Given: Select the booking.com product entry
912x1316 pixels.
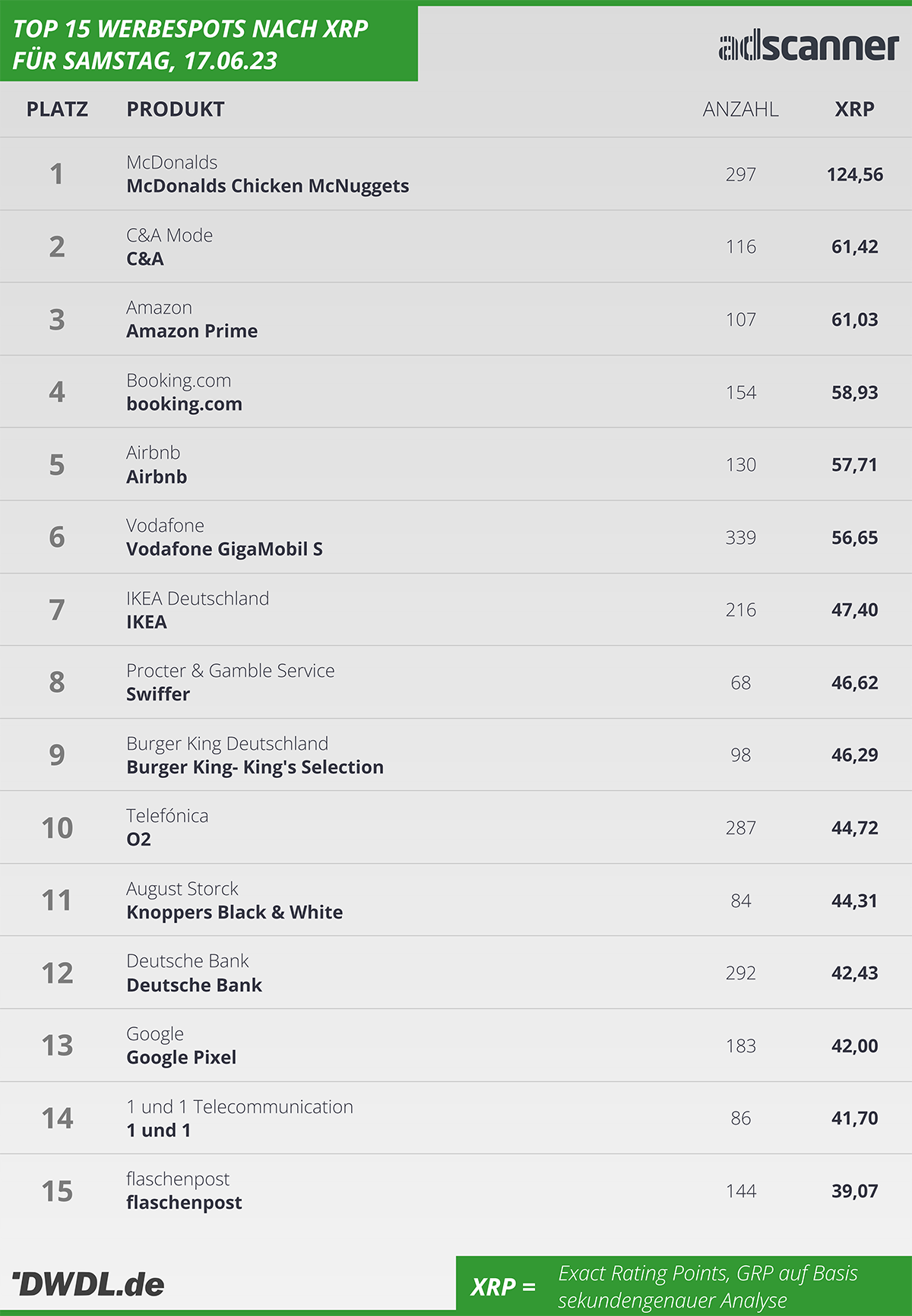Looking at the screenshot, I should point(185,404).
